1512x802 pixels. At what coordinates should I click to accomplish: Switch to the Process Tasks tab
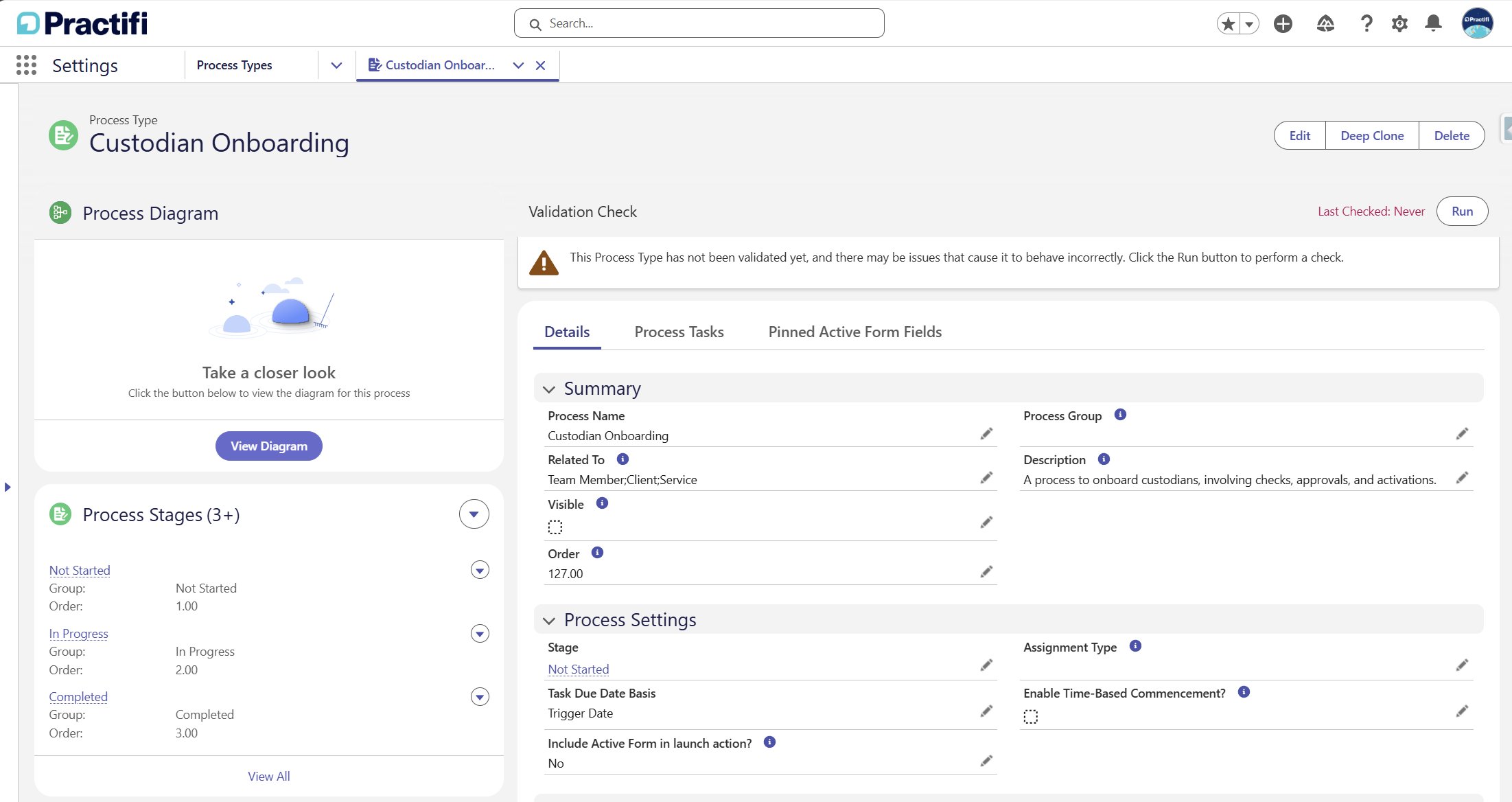pyautogui.click(x=679, y=332)
